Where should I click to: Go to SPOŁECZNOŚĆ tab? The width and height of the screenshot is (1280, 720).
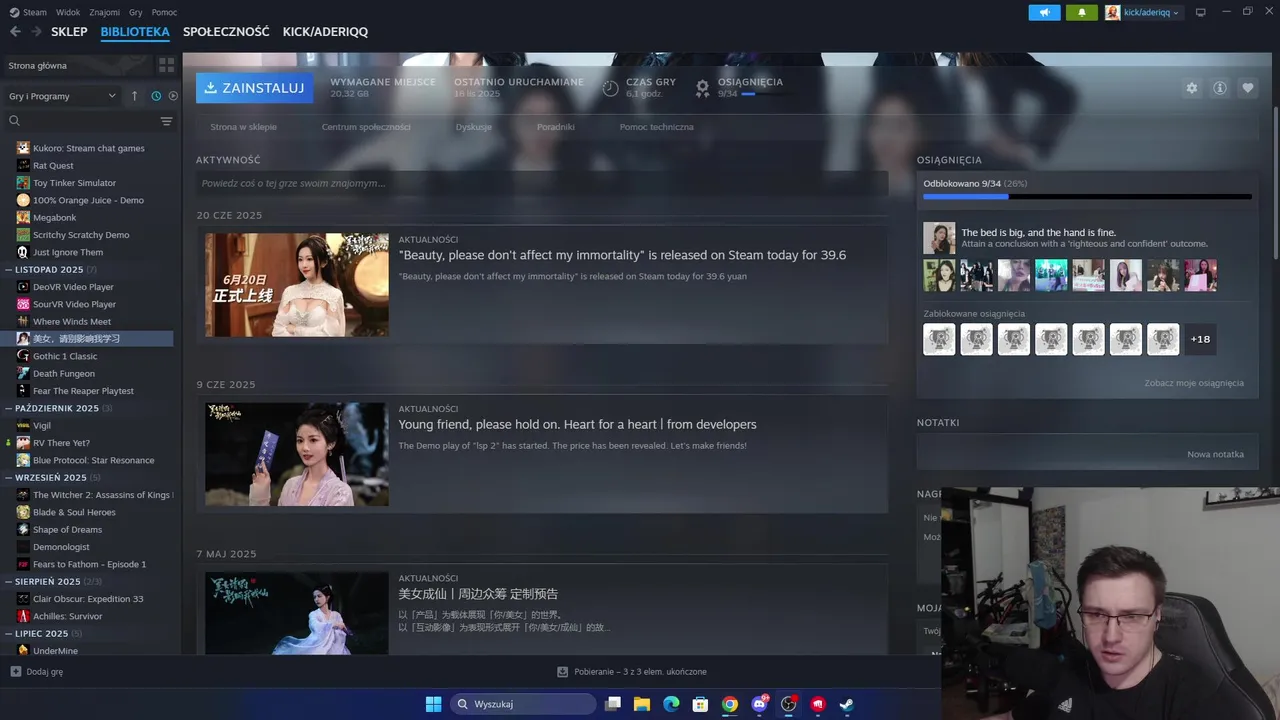226,32
